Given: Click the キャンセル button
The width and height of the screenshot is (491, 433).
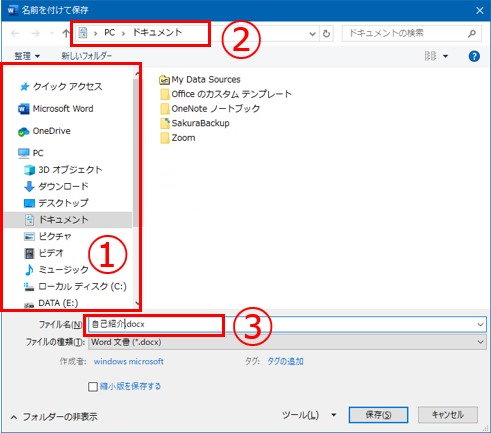Looking at the screenshot, I should click(x=448, y=415).
